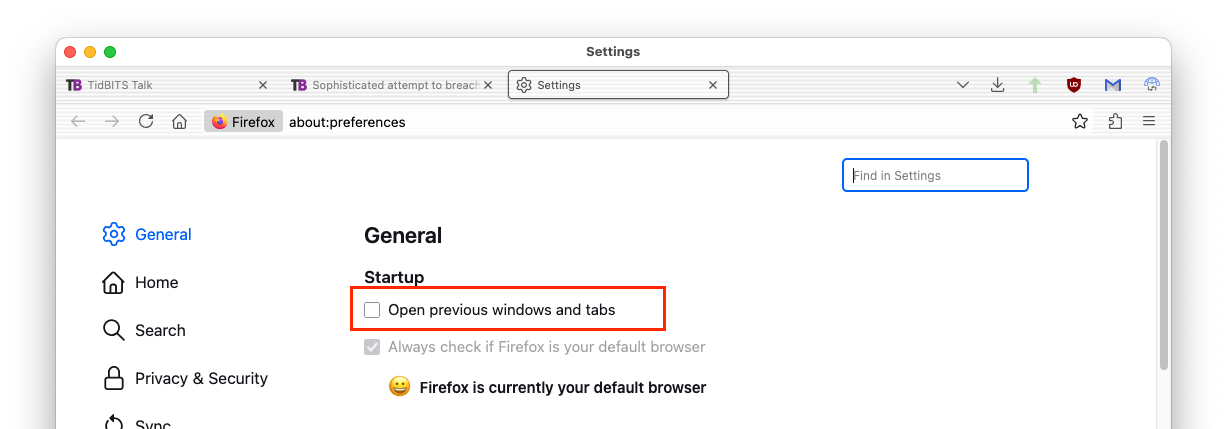Open the Extensions puzzle-piece icon
1227x429 pixels.
click(x=1115, y=121)
